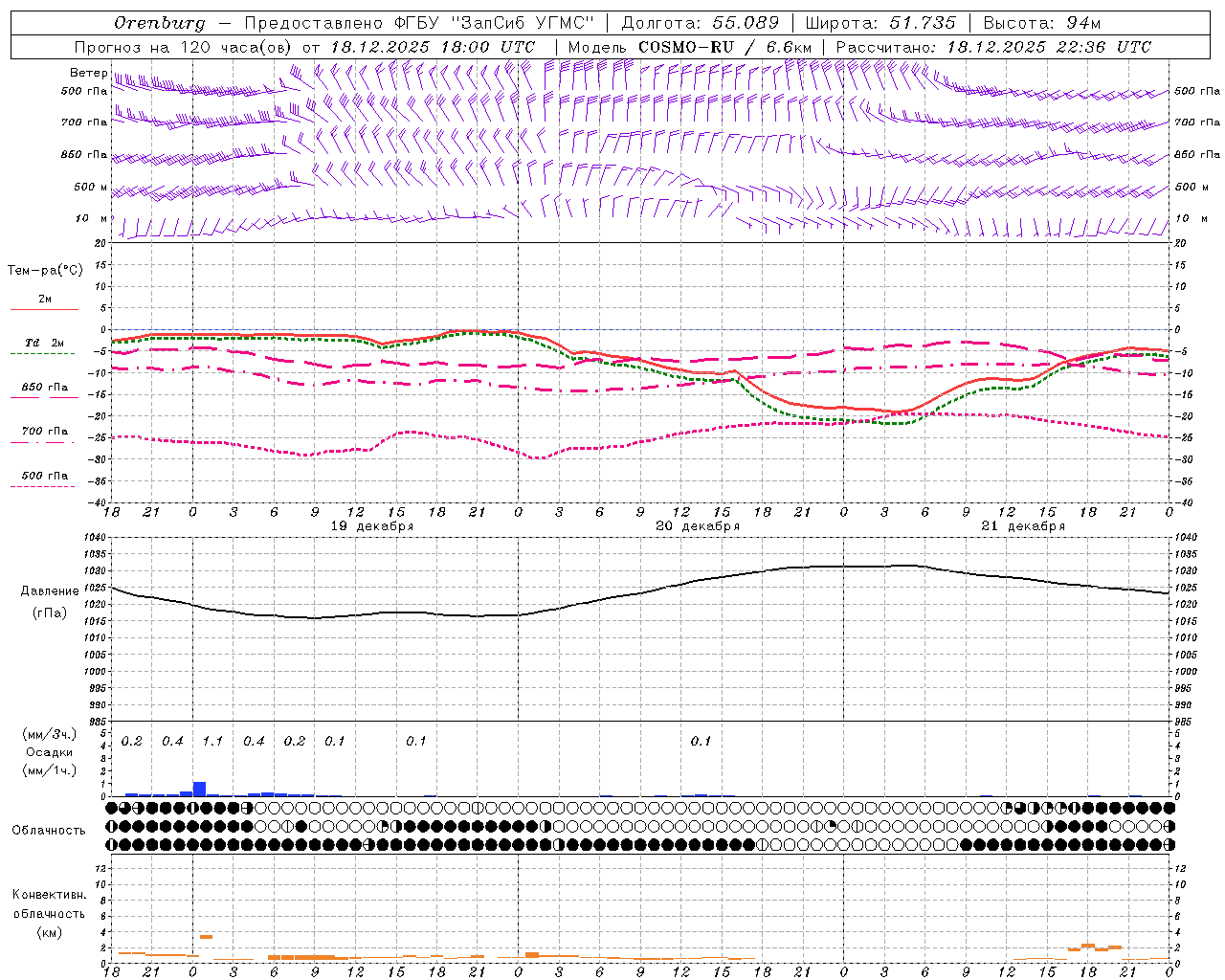Viewport: 1225px width, 980px height.
Task: Select the "Давление" pressure label
Action: click(50, 591)
